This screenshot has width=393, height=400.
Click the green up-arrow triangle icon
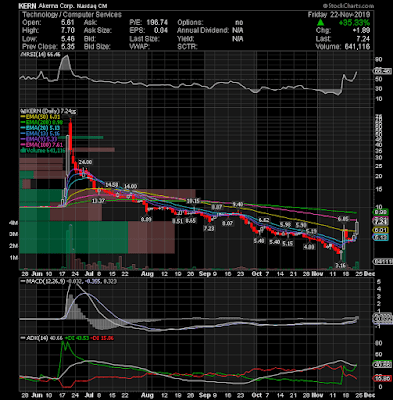tap(320, 22)
